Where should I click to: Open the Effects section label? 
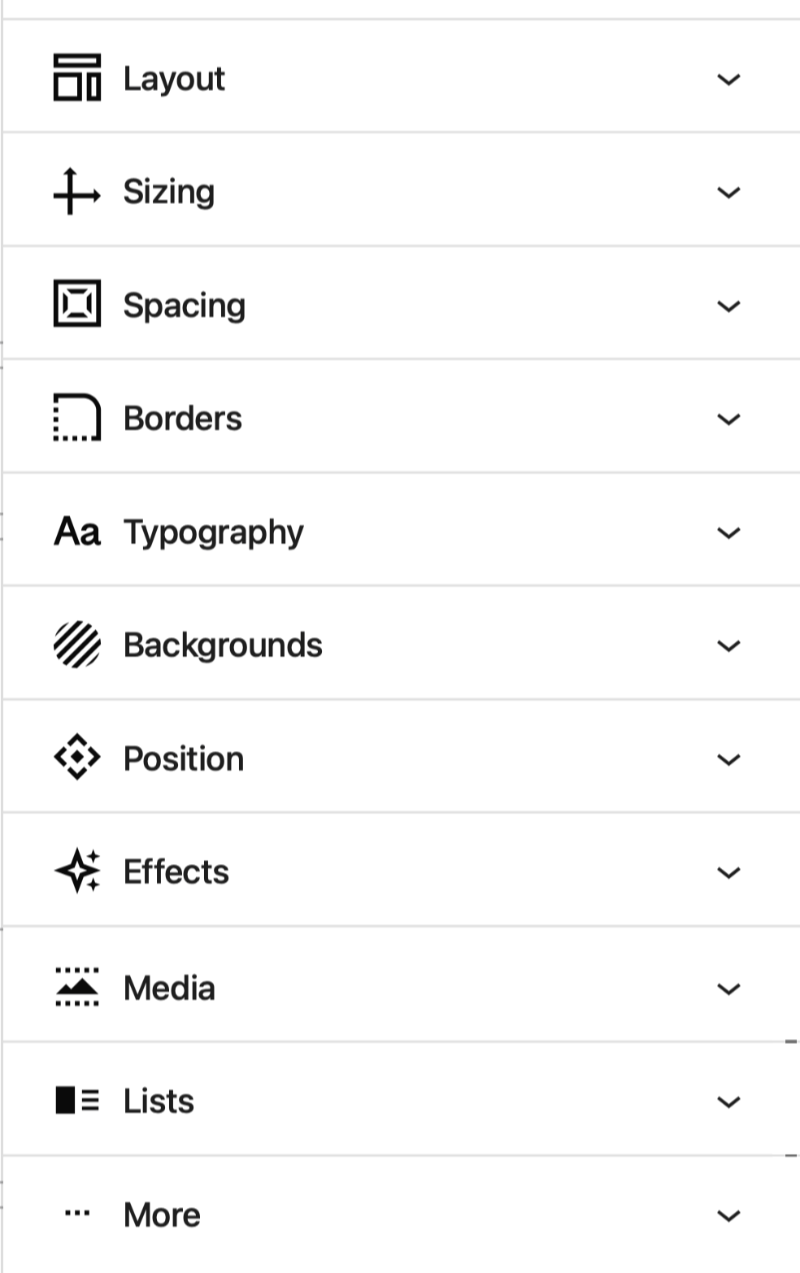176,872
